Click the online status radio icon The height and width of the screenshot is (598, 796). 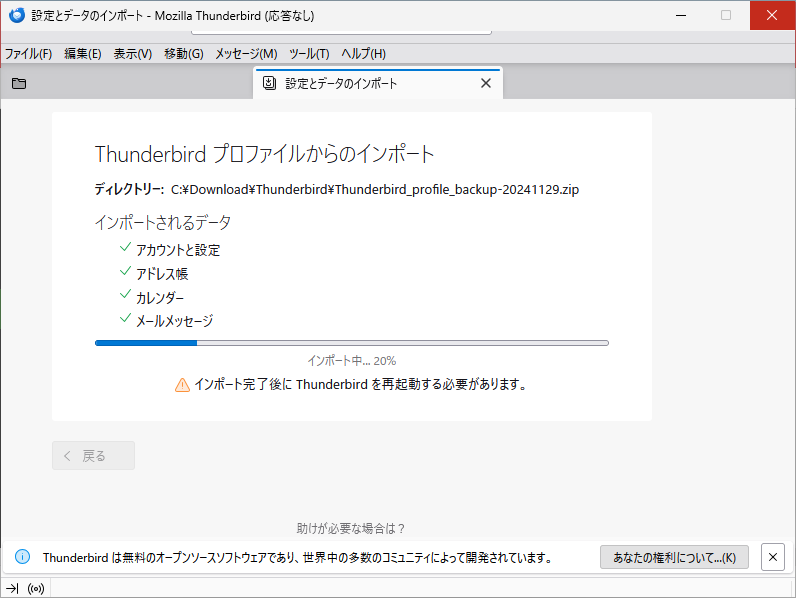coord(36,588)
